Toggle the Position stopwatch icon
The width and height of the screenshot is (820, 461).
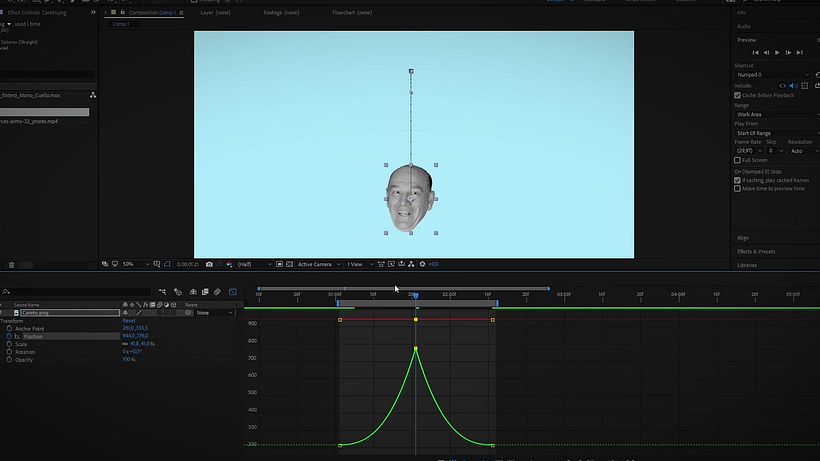pyautogui.click(x=9, y=336)
